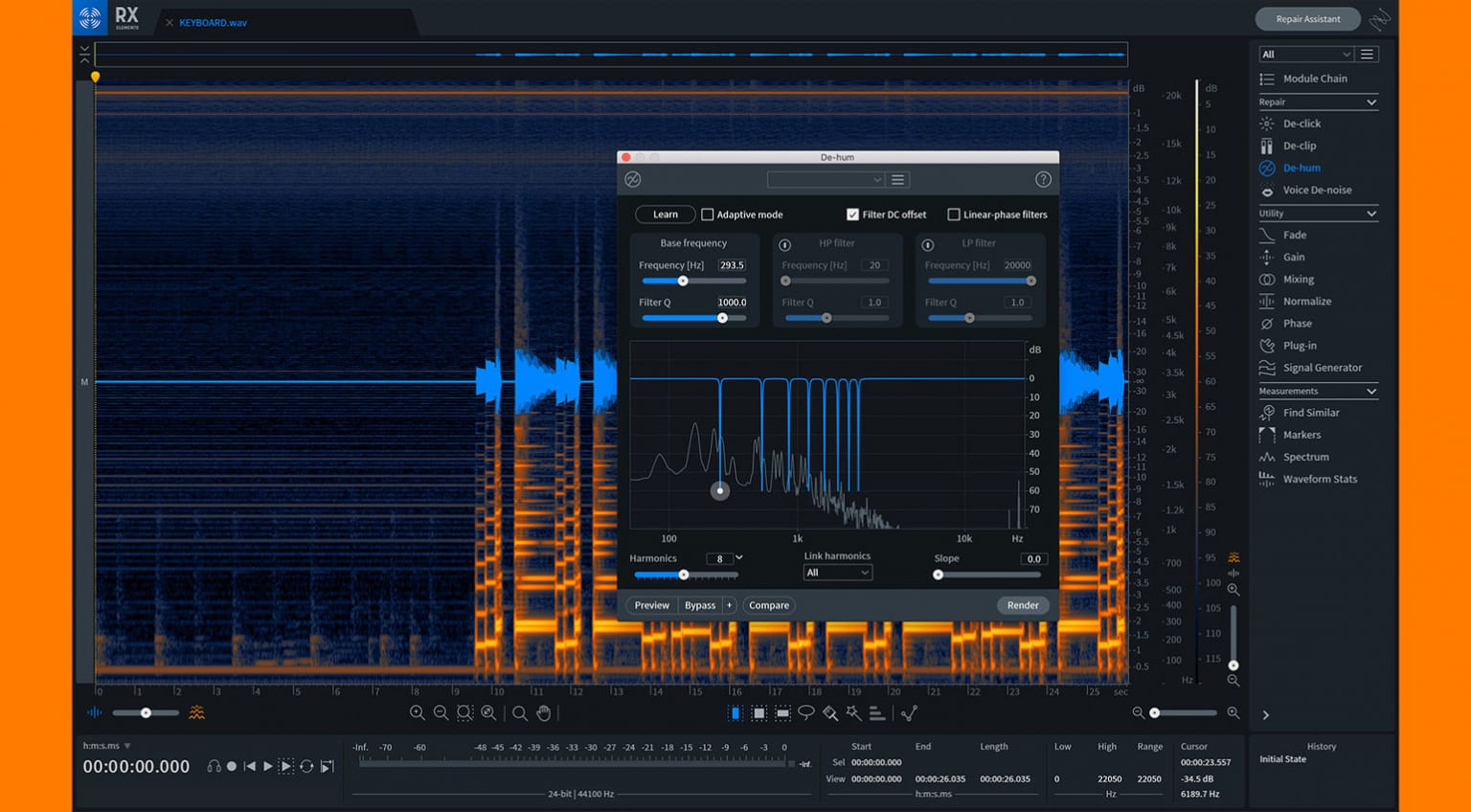Image resolution: width=1471 pixels, height=812 pixels.
Task: Open Module Chain from the sidebar
Action: (1314, 79)
